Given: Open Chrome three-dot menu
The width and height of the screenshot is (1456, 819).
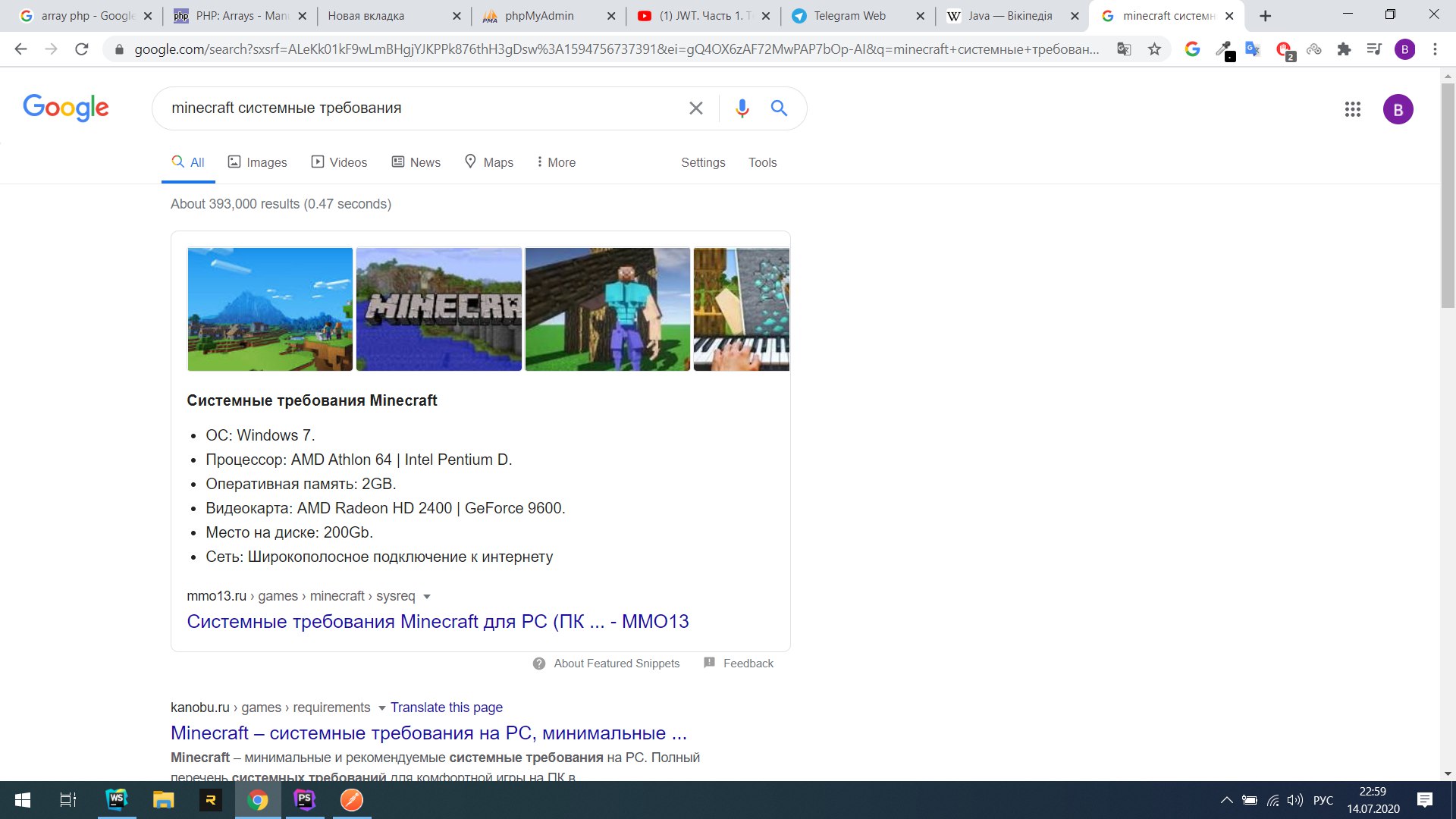Looking at the screenshot, I should 1435,49.
